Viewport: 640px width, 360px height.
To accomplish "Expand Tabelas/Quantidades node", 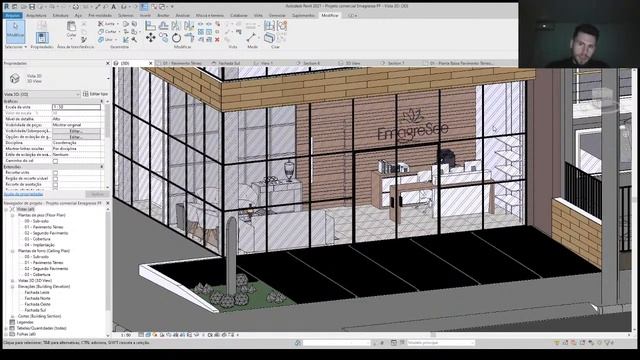I will (x=6, y=328).
